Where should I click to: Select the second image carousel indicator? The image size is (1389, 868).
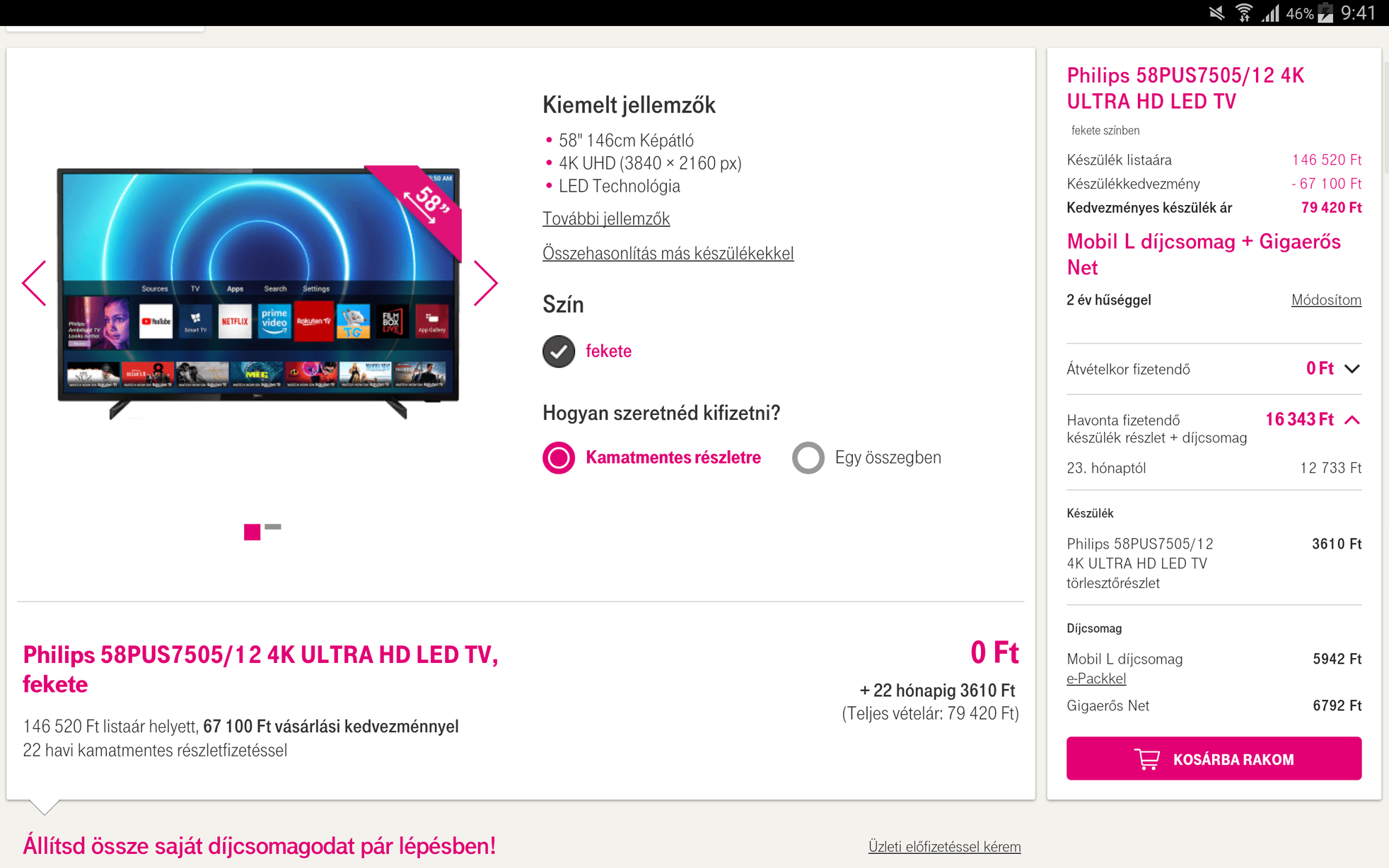[x=273, y=527]
